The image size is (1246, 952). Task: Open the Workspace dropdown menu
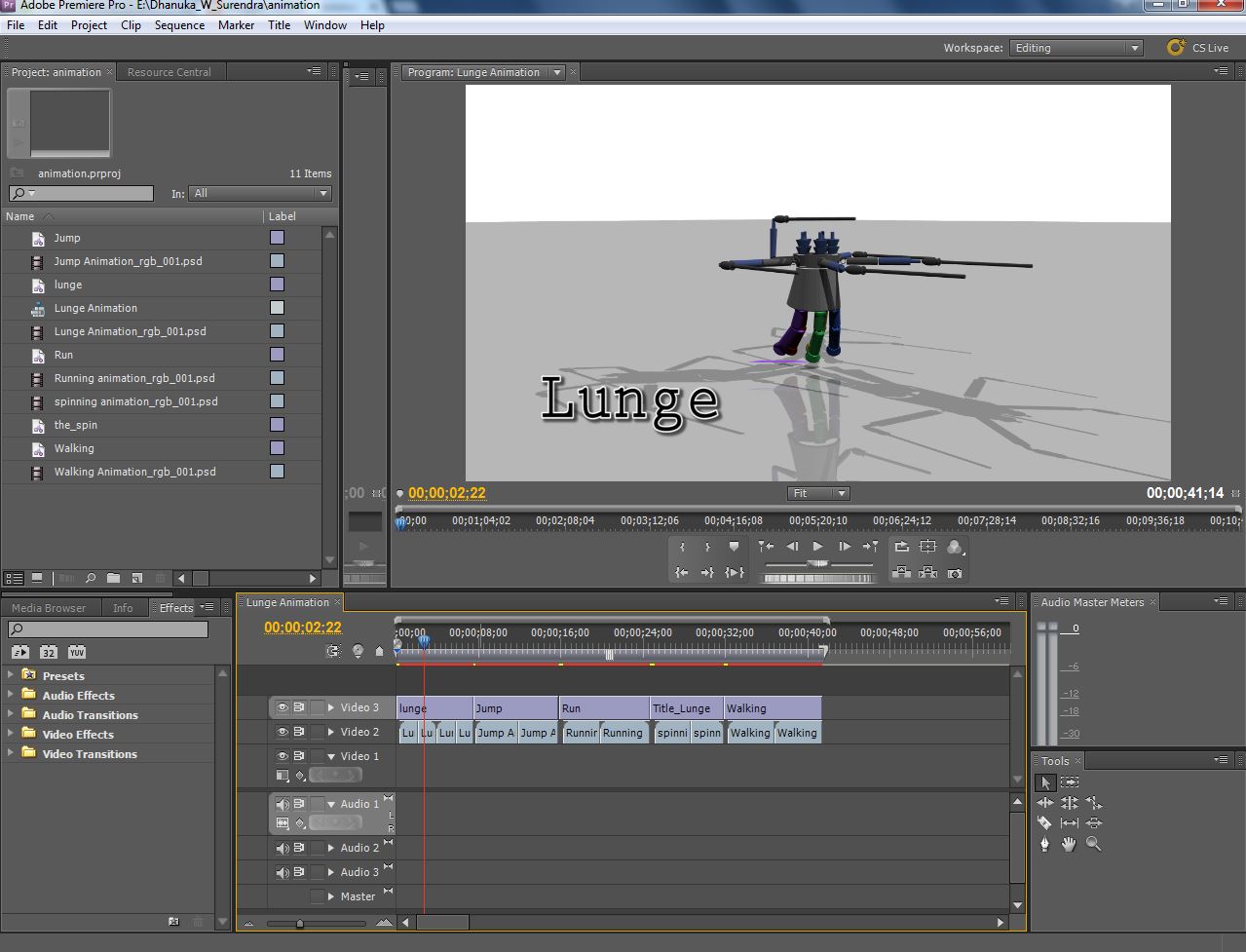[1076, 46]
